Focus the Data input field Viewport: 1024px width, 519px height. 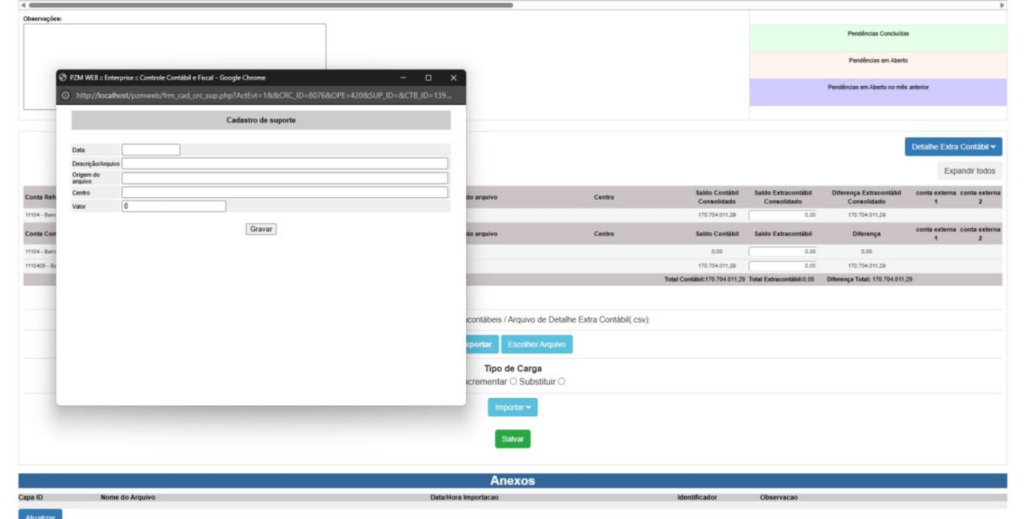pyautogui.click(x=151, y=150)
